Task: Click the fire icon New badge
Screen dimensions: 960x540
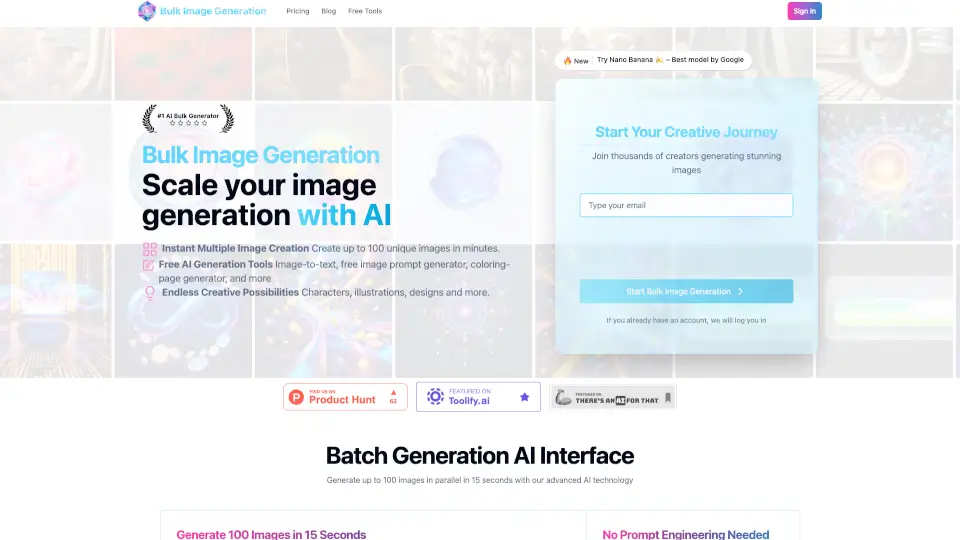Action: pyautogui.click(x=576, y=61)
